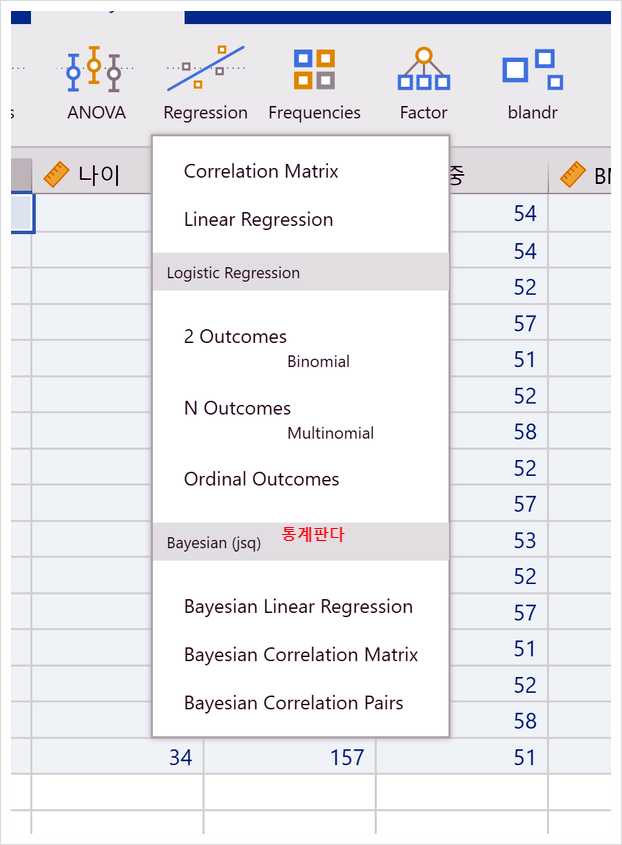Choose Bayesian Correlation Pairs
Image resolution: width=622 pixels, height=845 pixels.
[294, 703]
